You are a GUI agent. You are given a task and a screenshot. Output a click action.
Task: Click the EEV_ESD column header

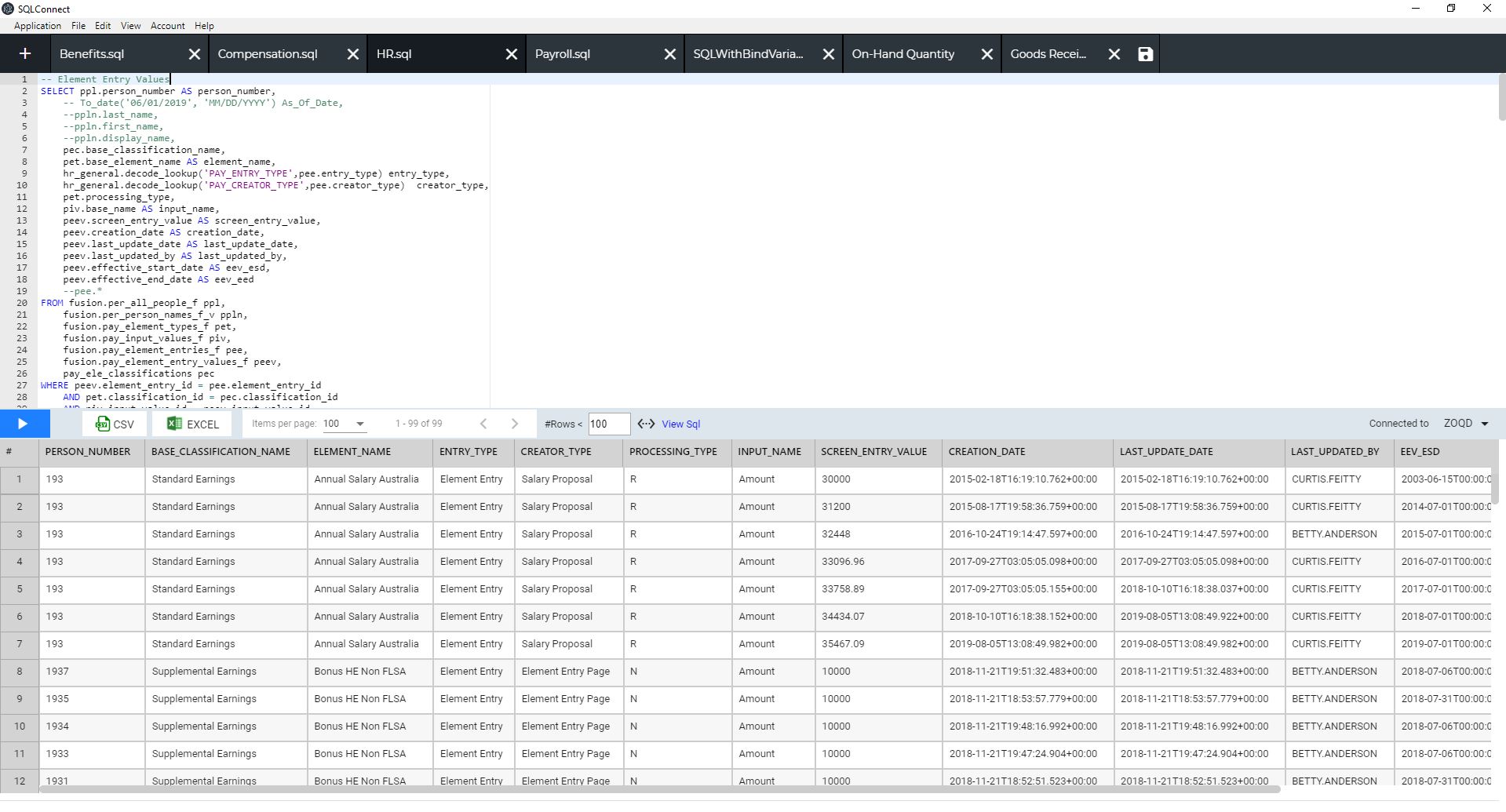[x=1442, y=452]
